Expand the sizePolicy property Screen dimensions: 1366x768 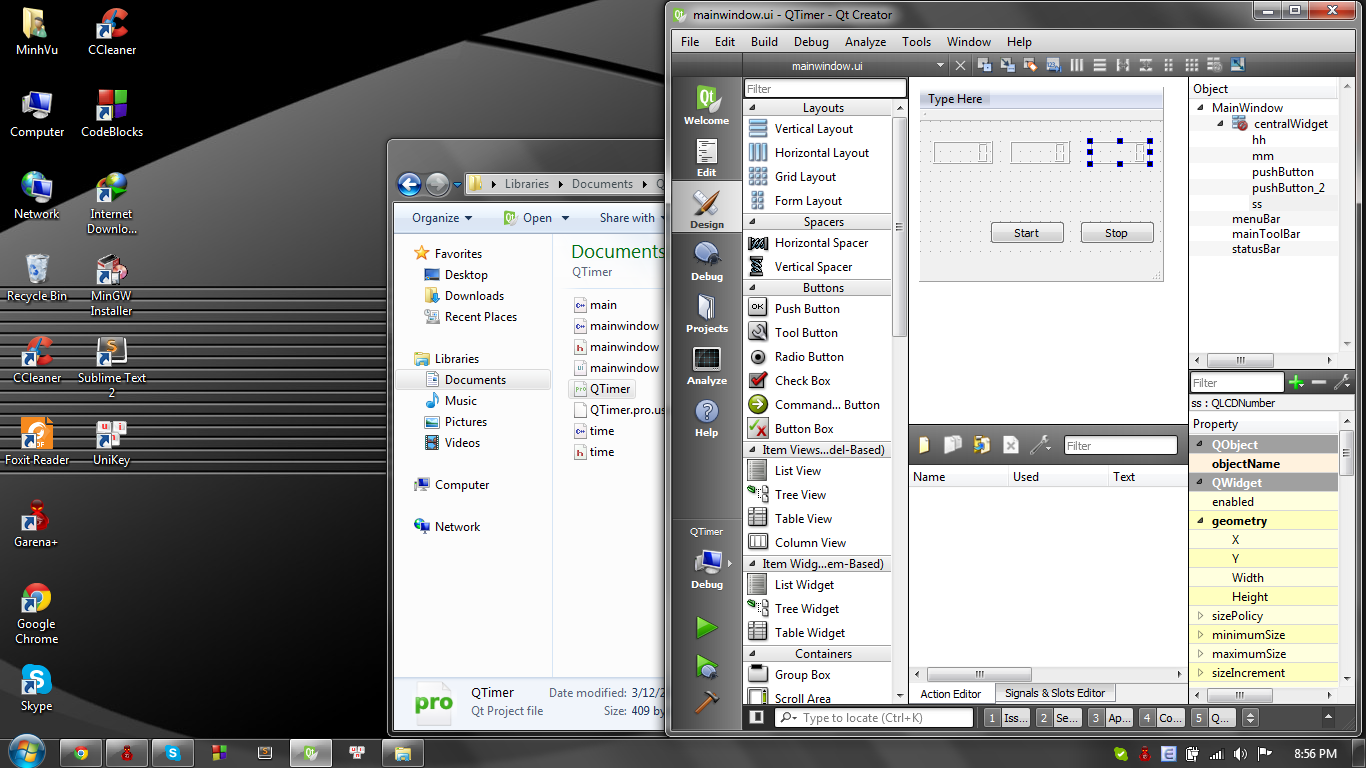[x=1200, y=616]
